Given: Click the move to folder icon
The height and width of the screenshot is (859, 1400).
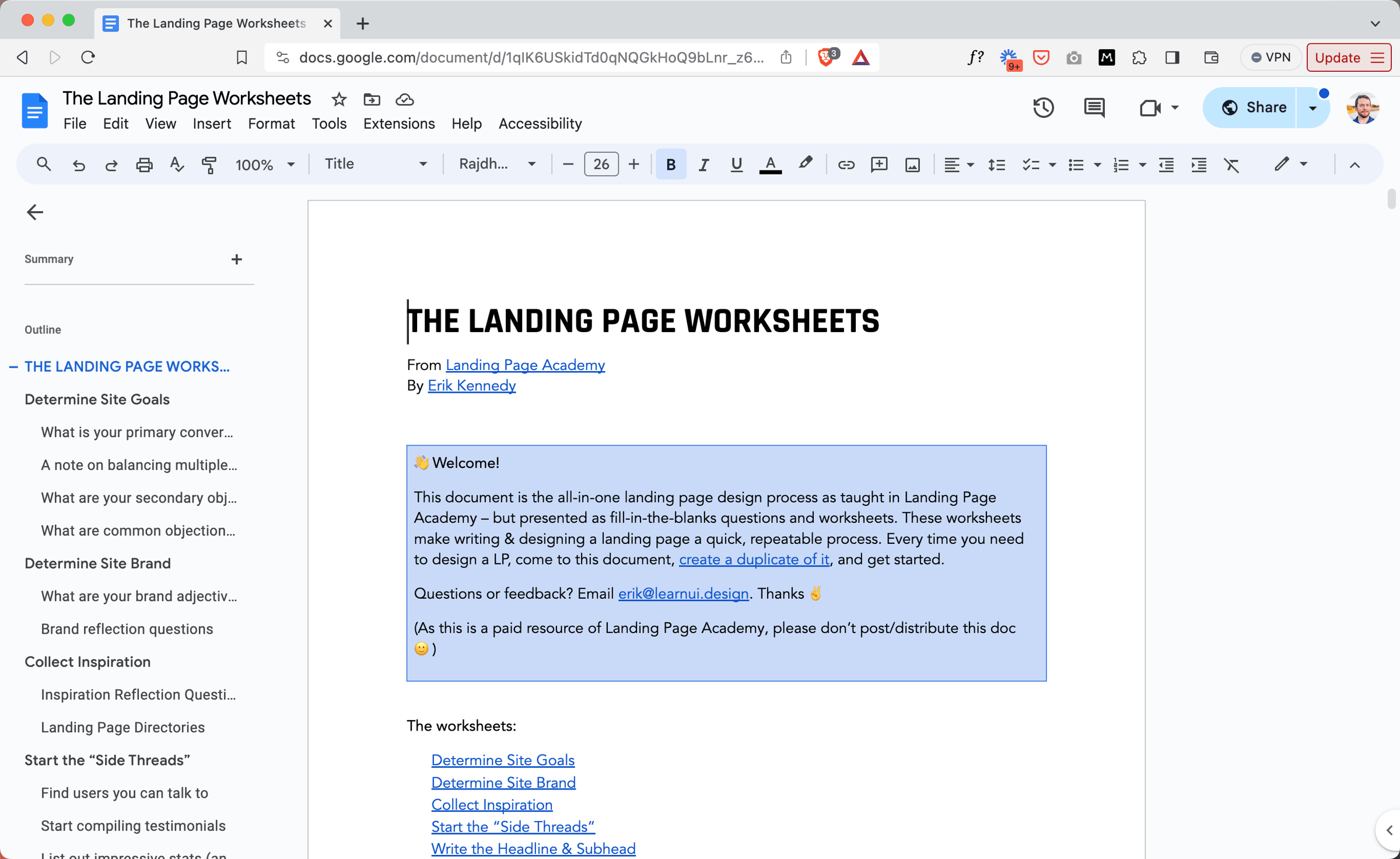Looking at the screenshot, I should click(x=372, y=100).
